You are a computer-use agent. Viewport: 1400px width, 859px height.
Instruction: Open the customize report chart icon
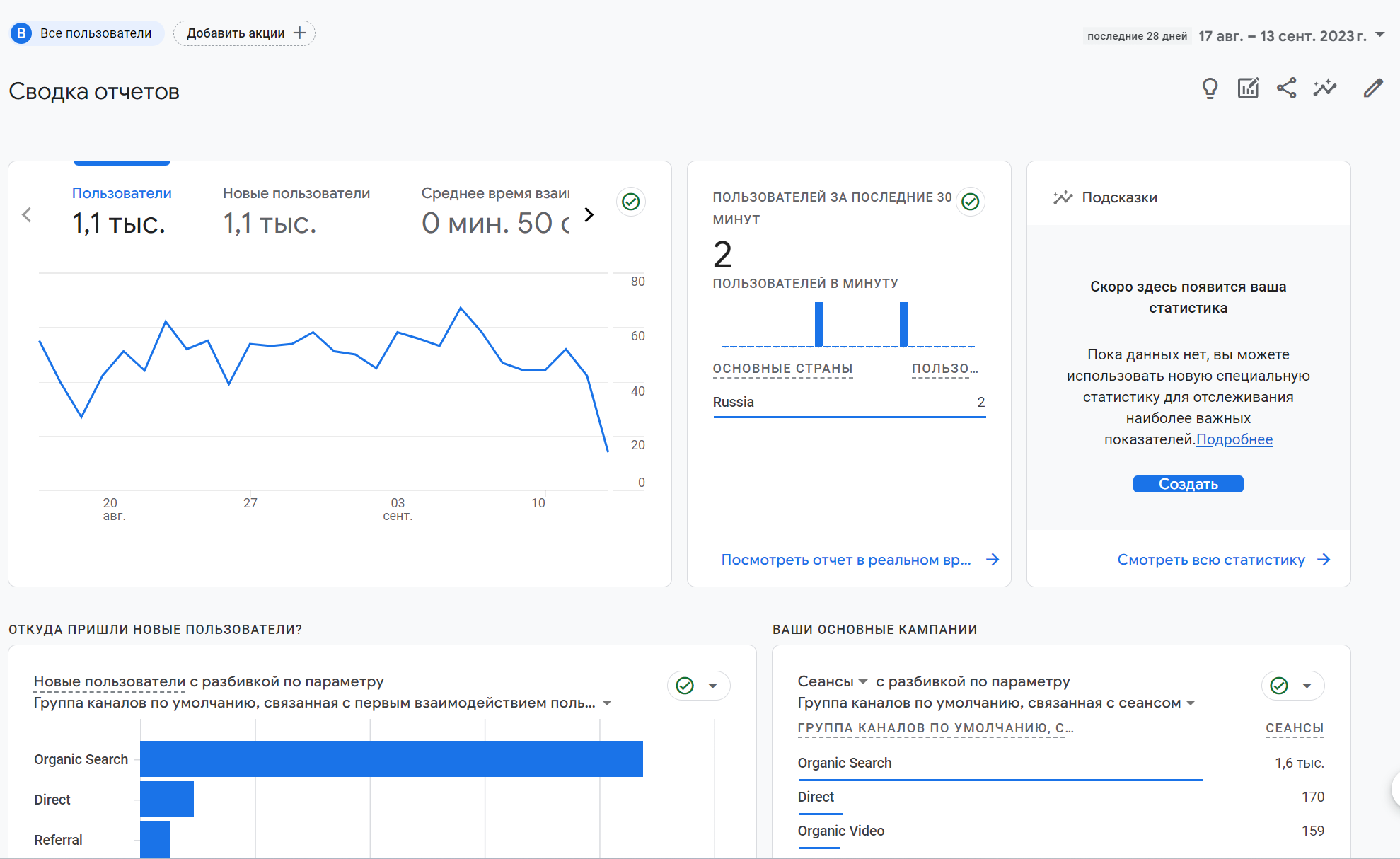pos(1248,88)
